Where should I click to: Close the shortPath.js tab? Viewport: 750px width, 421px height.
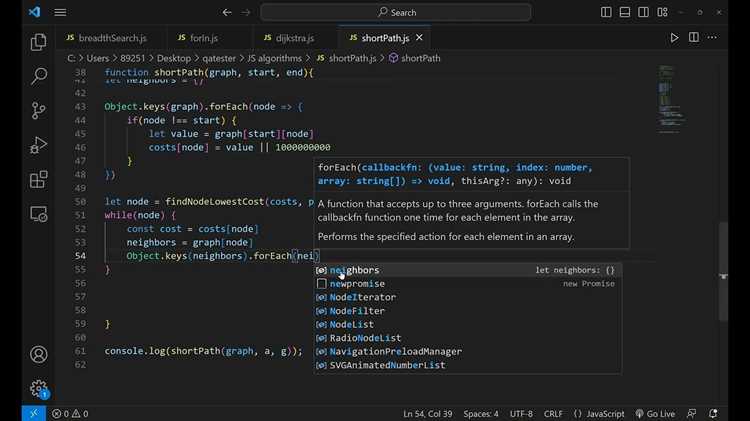tap(419, 37)
